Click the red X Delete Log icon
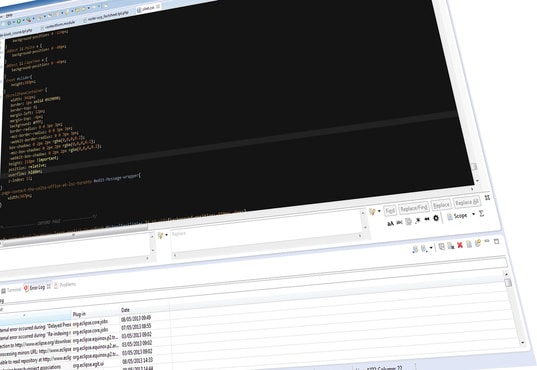This screenshot has height=370, width=537. click(x=460, y=245)
